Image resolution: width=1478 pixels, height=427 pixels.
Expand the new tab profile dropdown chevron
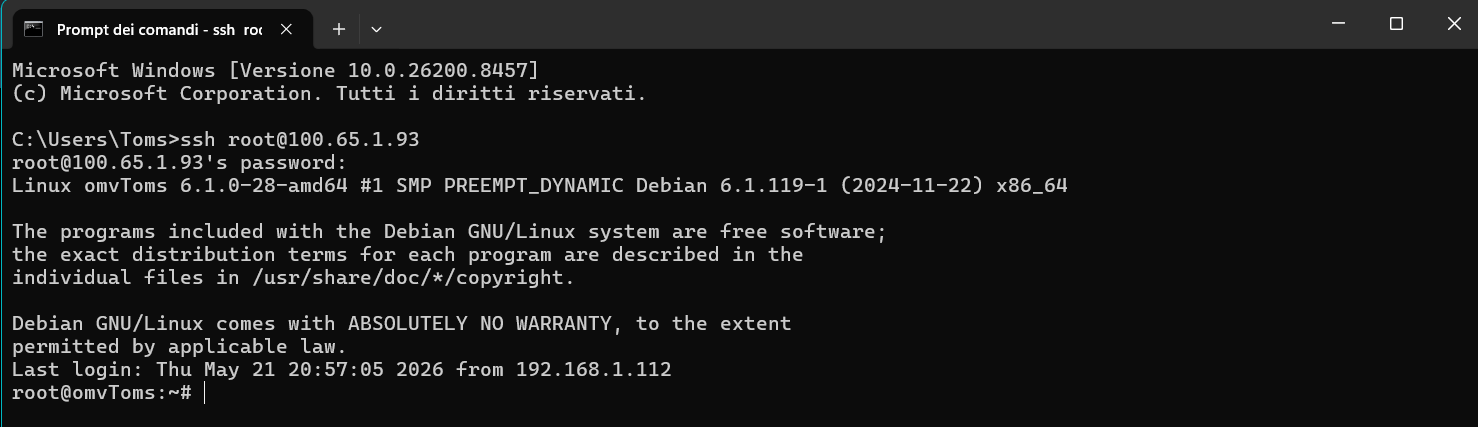tap(376, 29)
